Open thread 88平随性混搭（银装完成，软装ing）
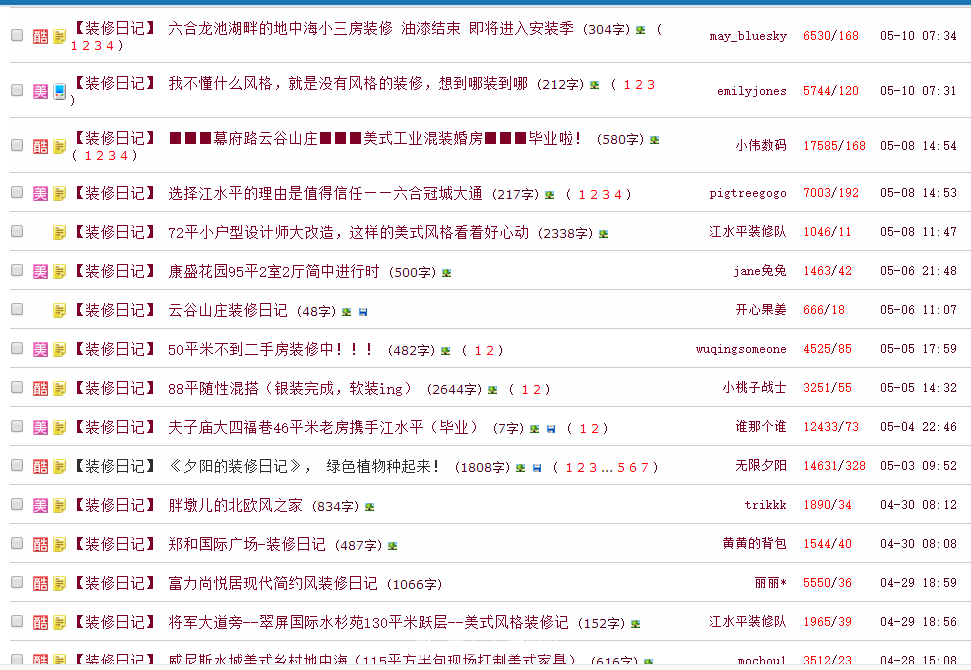This screenshot has width=971, height=670. 290,388
